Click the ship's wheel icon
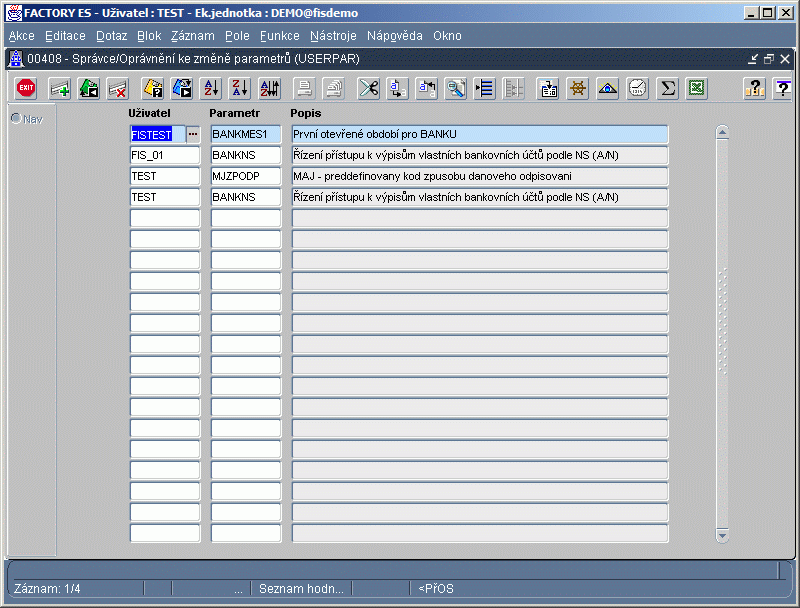The width and height of the screenshot is (800, 608). 578,88
